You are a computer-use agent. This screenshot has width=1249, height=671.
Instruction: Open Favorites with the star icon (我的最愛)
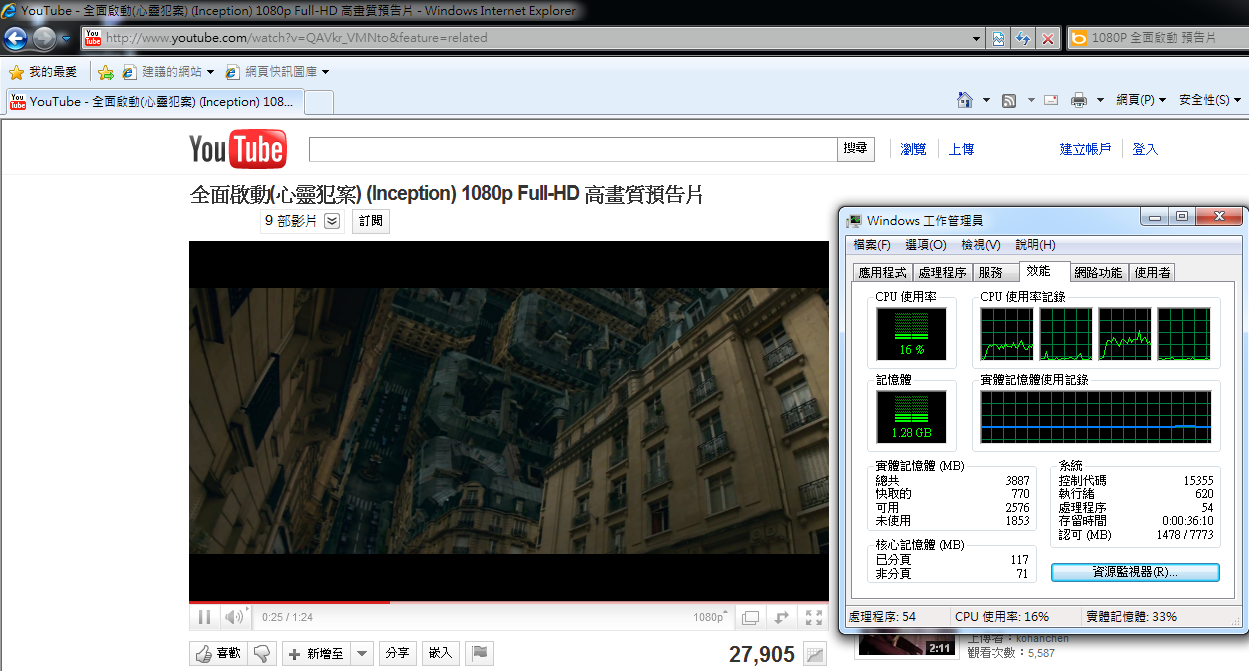43,72
